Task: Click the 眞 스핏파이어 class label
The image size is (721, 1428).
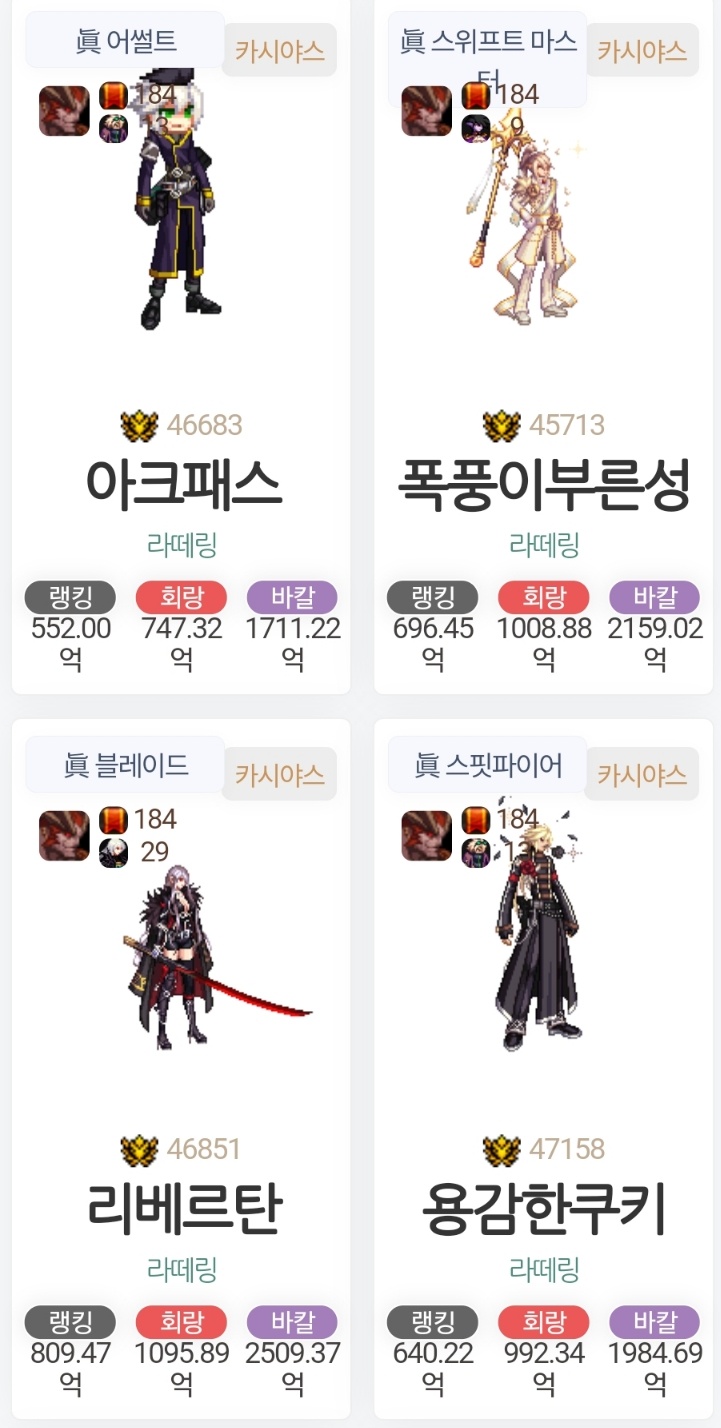Action: click(x=488, y=765)
